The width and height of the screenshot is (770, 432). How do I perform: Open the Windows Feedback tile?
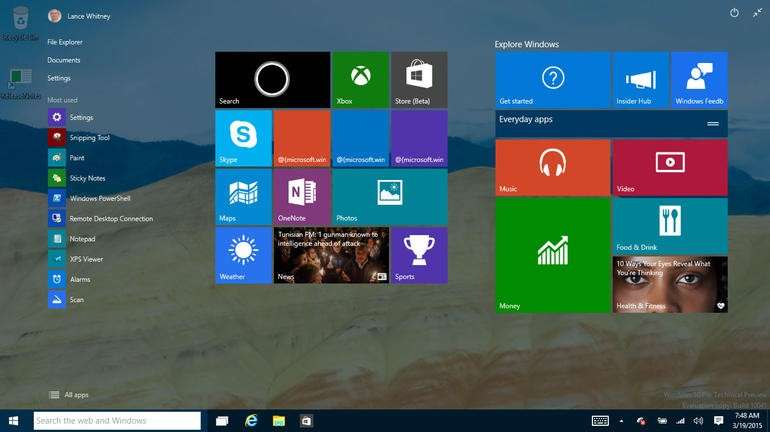click(x=699, y=80)
